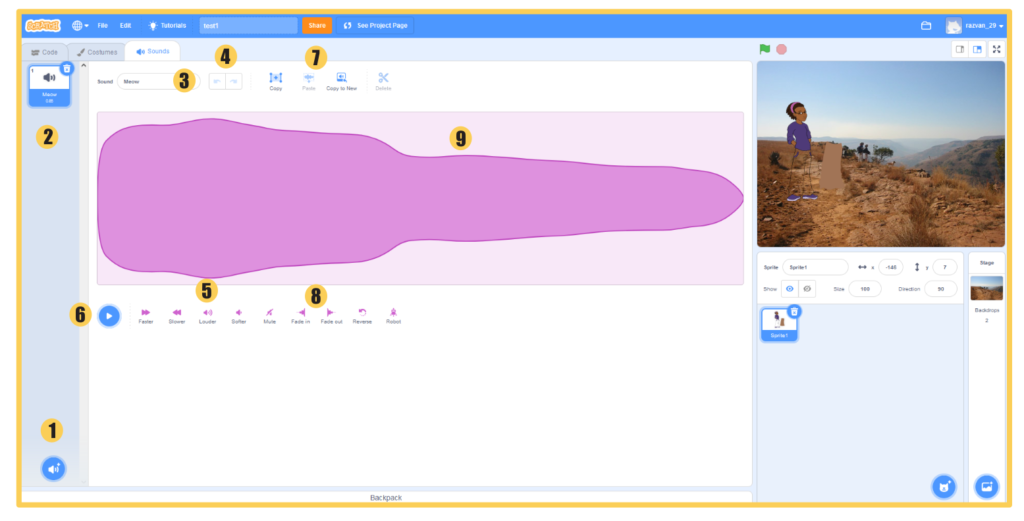1024x521 pixels.
Task: Switch to the small stage layout
Action: tap(960, 49)
